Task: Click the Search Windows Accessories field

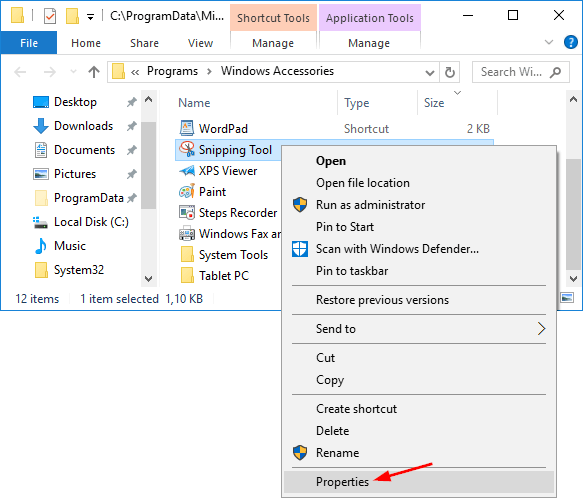Action: tap(521, 72)
